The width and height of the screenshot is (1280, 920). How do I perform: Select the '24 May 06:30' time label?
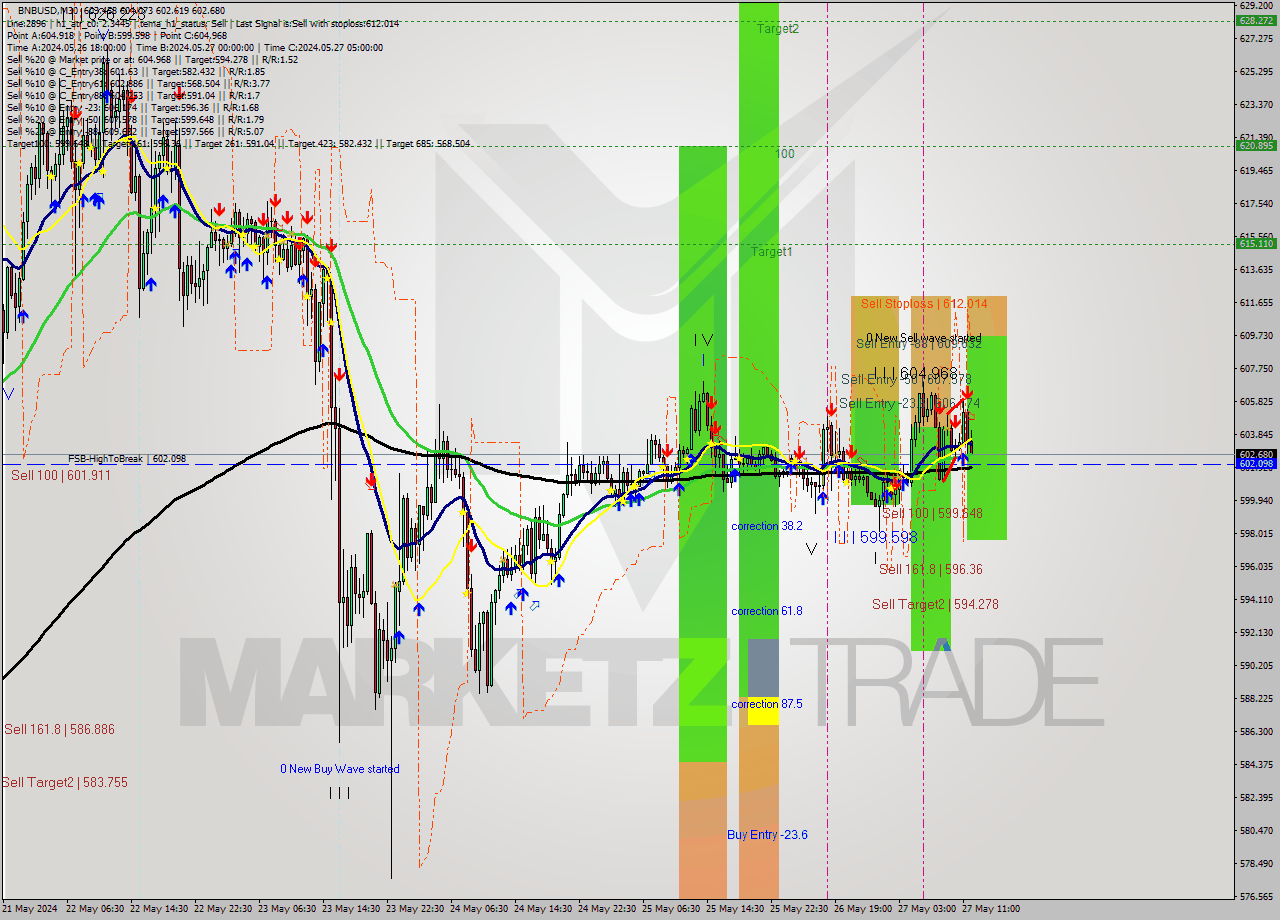pos(479,909)
